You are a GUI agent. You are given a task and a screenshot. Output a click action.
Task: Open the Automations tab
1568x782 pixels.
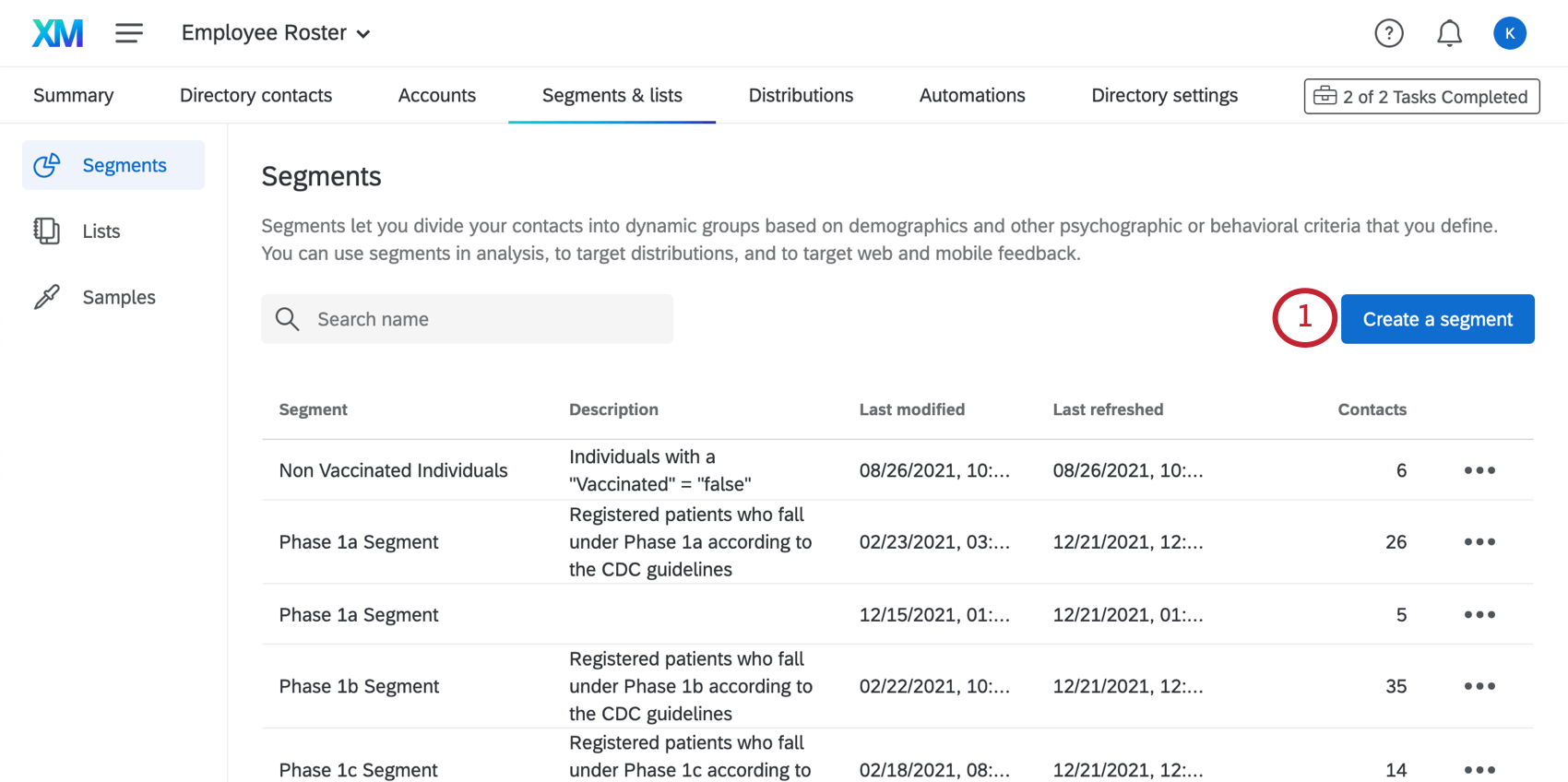click(x=972, y=95)
